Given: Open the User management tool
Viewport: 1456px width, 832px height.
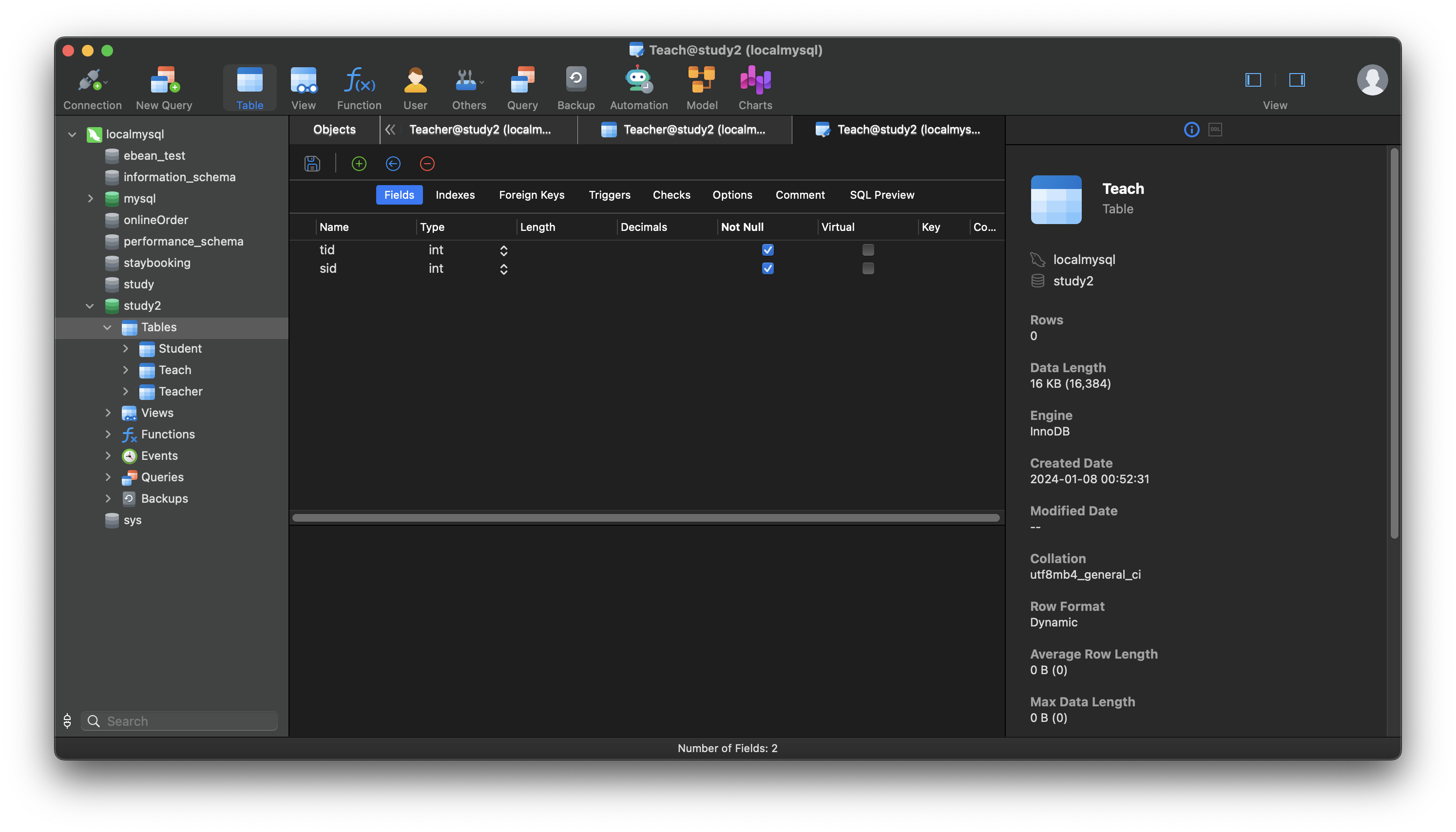Looking at the screenshot, I should pyautogui.click(x=415, y=87).
